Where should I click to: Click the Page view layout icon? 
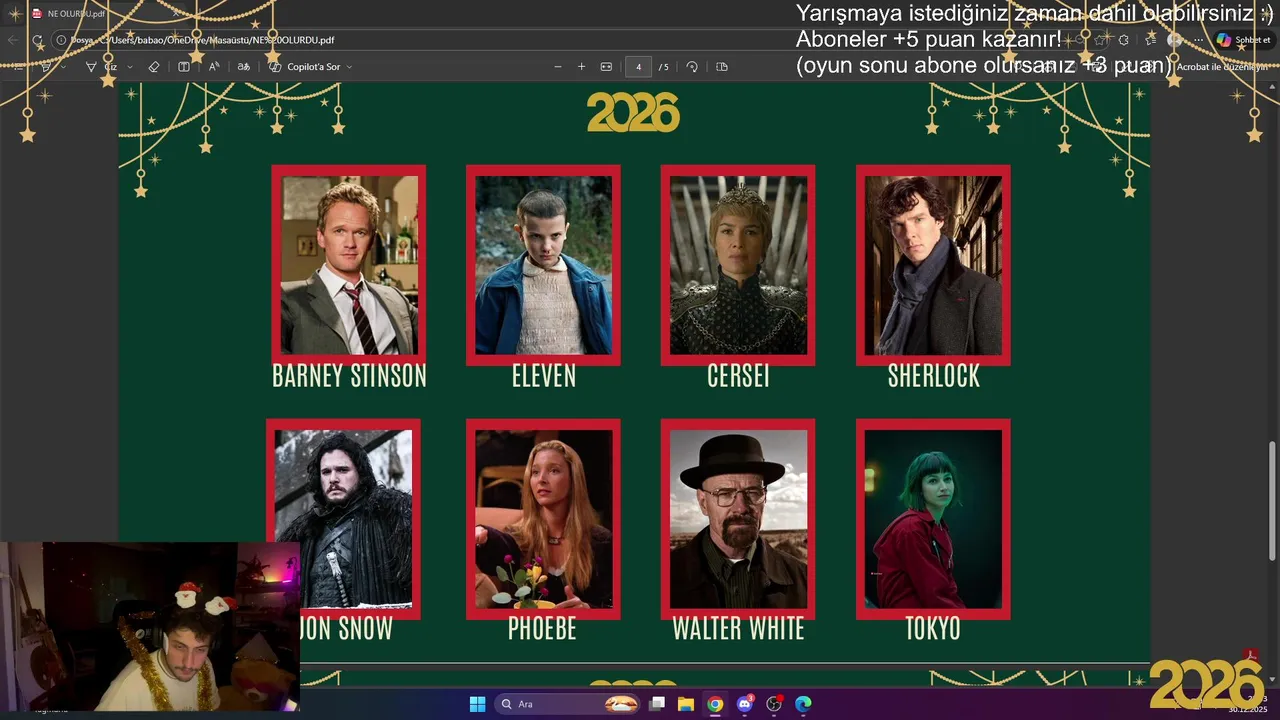(722, 67)
